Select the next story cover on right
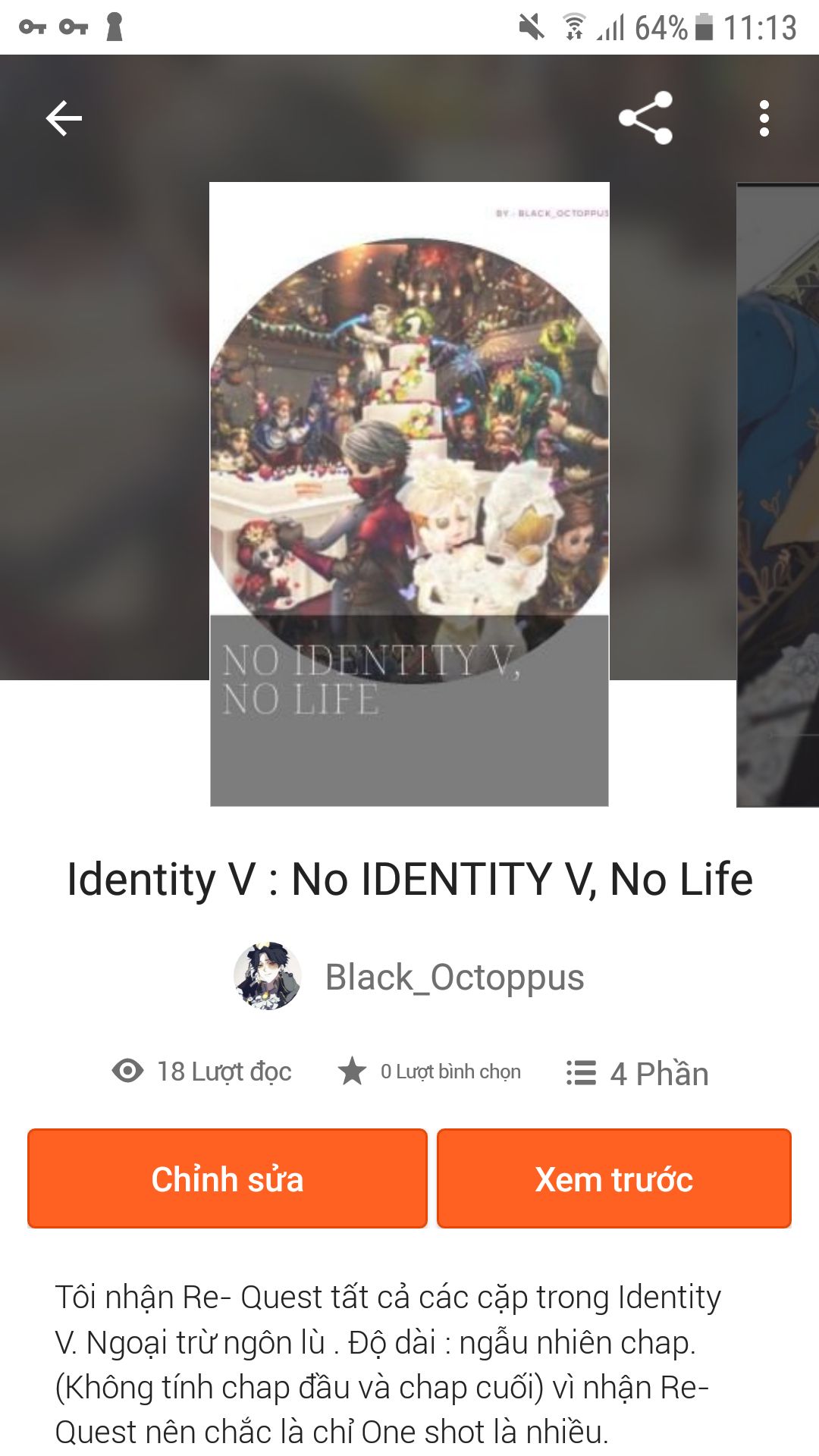This screenshot has width=819, height=1456. [778, 494]
